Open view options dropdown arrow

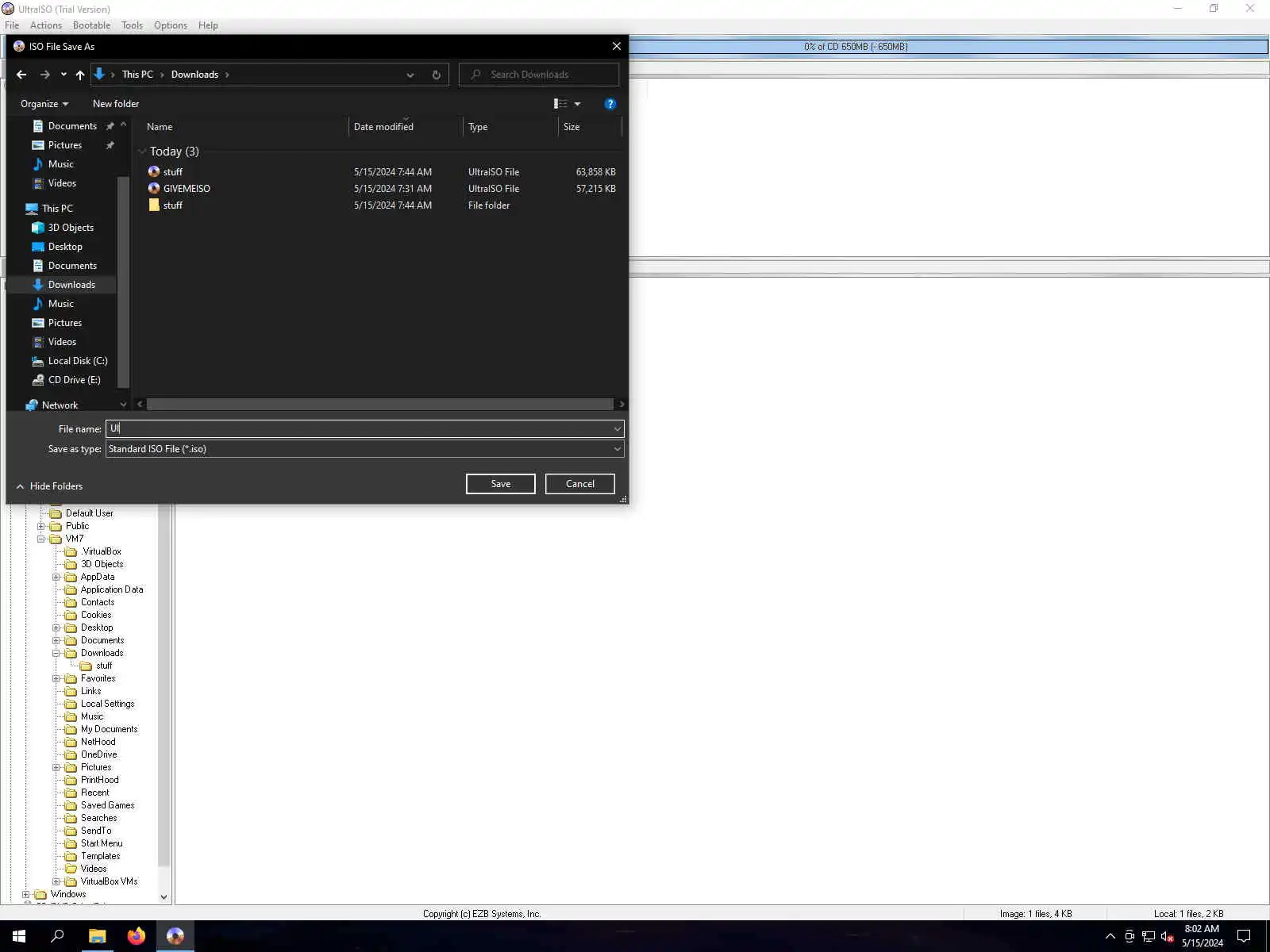pos(577,104)
